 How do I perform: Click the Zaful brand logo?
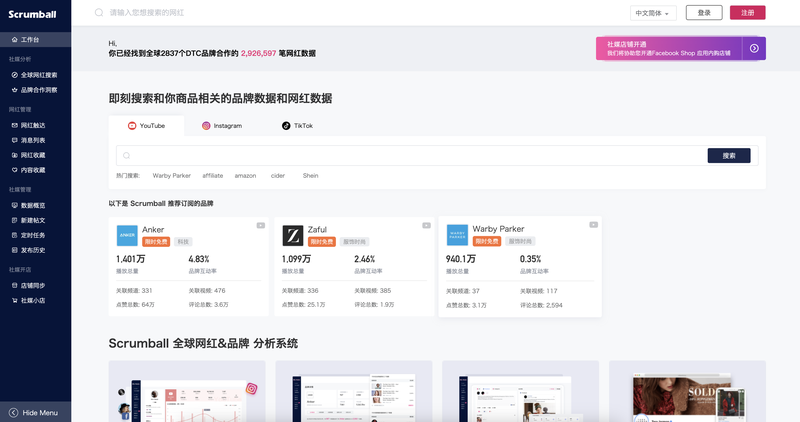(x=293, y=235)
